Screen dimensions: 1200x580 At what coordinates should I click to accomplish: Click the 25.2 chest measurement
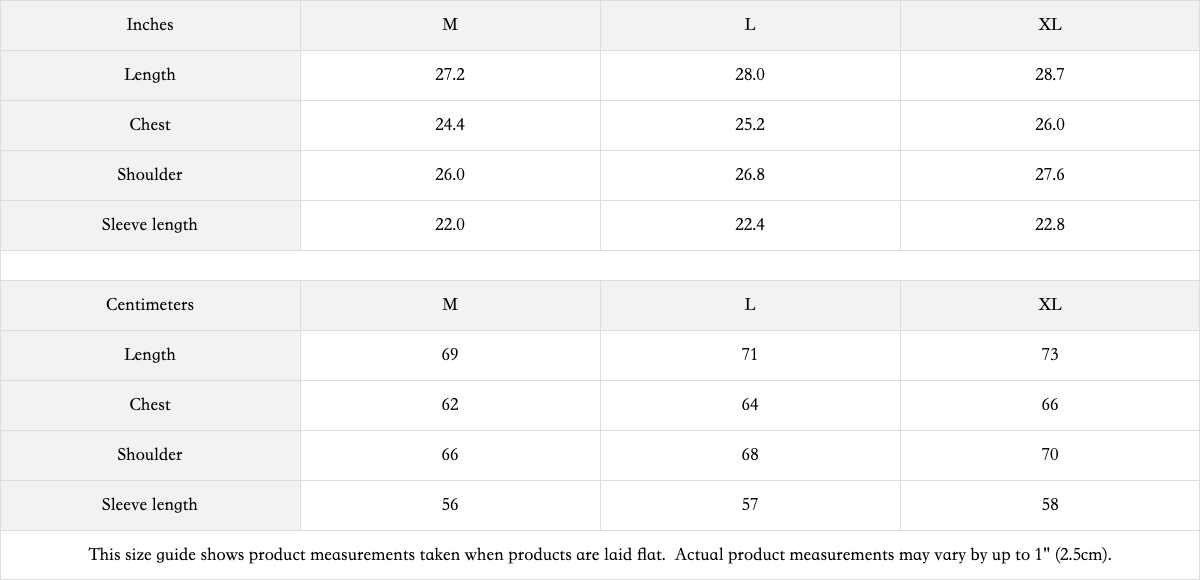click(750, 125)
